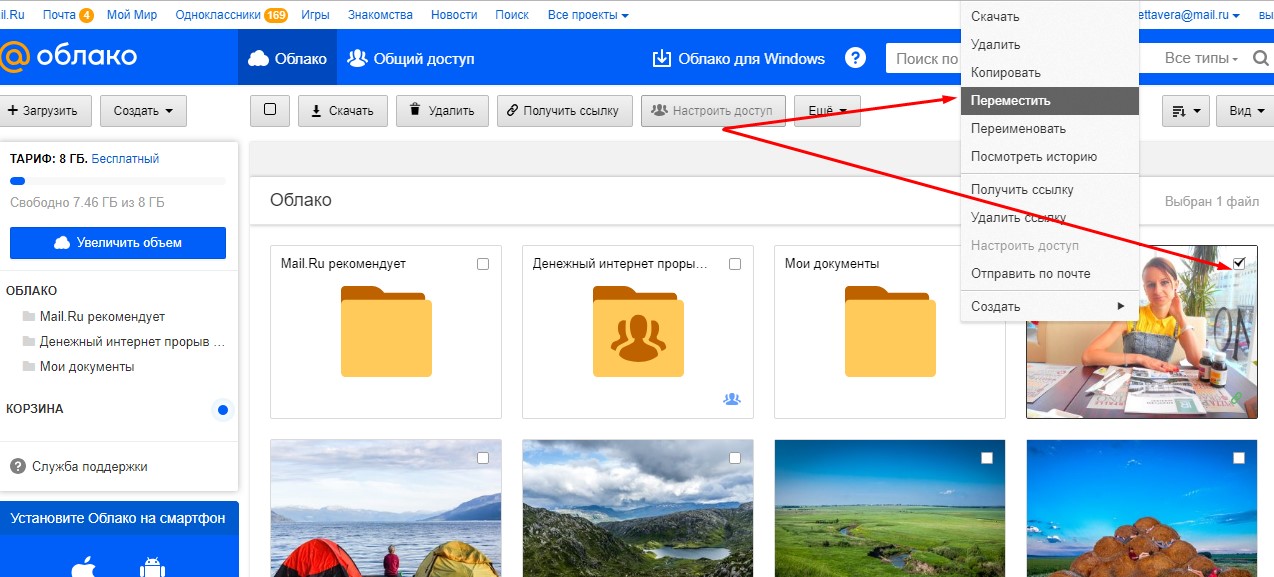Expand the Создать dropdown button
This screenshot has width=1274, height=577.
pyautogui.click(x=143, y=111)
